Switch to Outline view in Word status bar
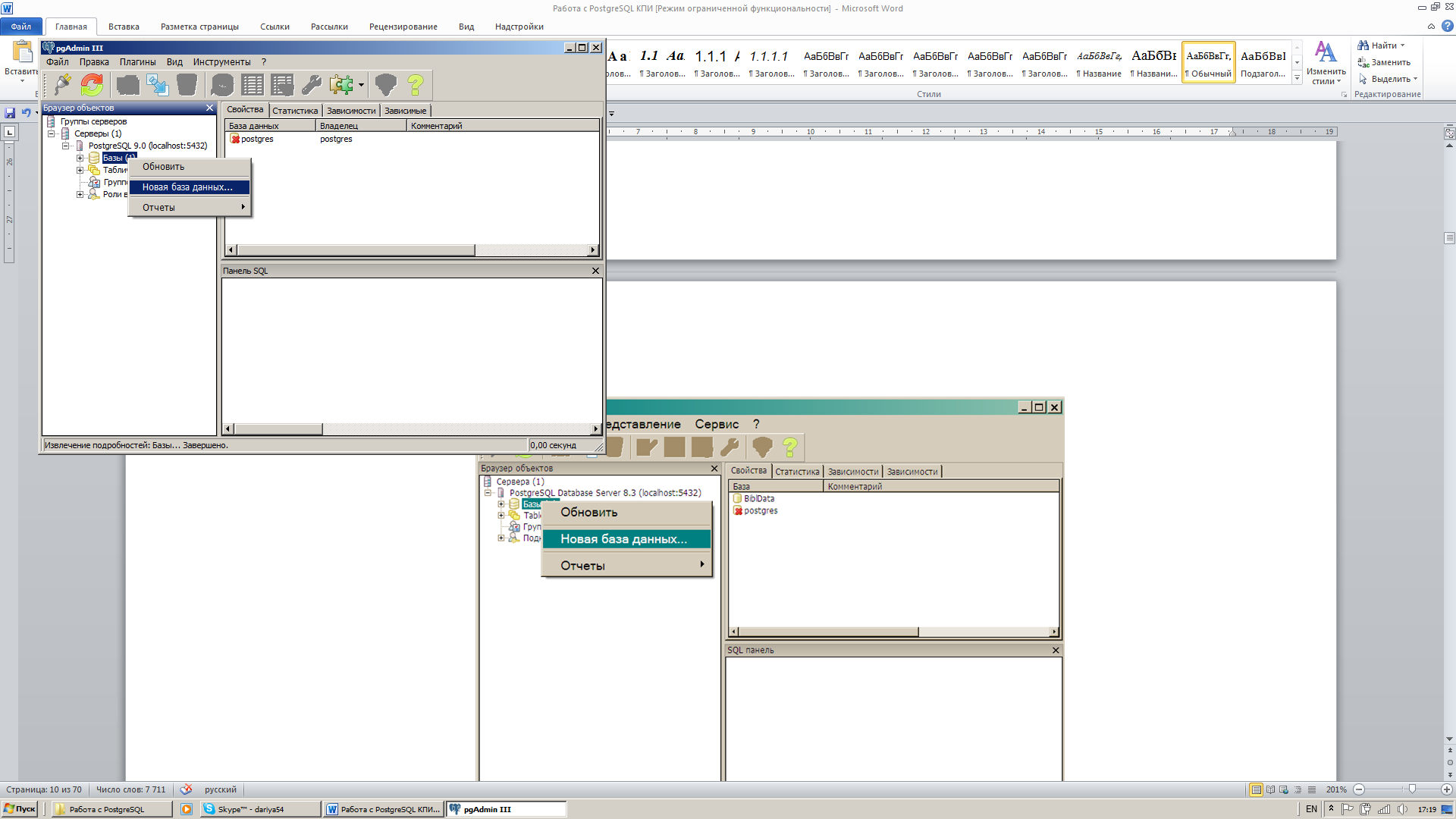The image size is (1456, 819). 1298,789
